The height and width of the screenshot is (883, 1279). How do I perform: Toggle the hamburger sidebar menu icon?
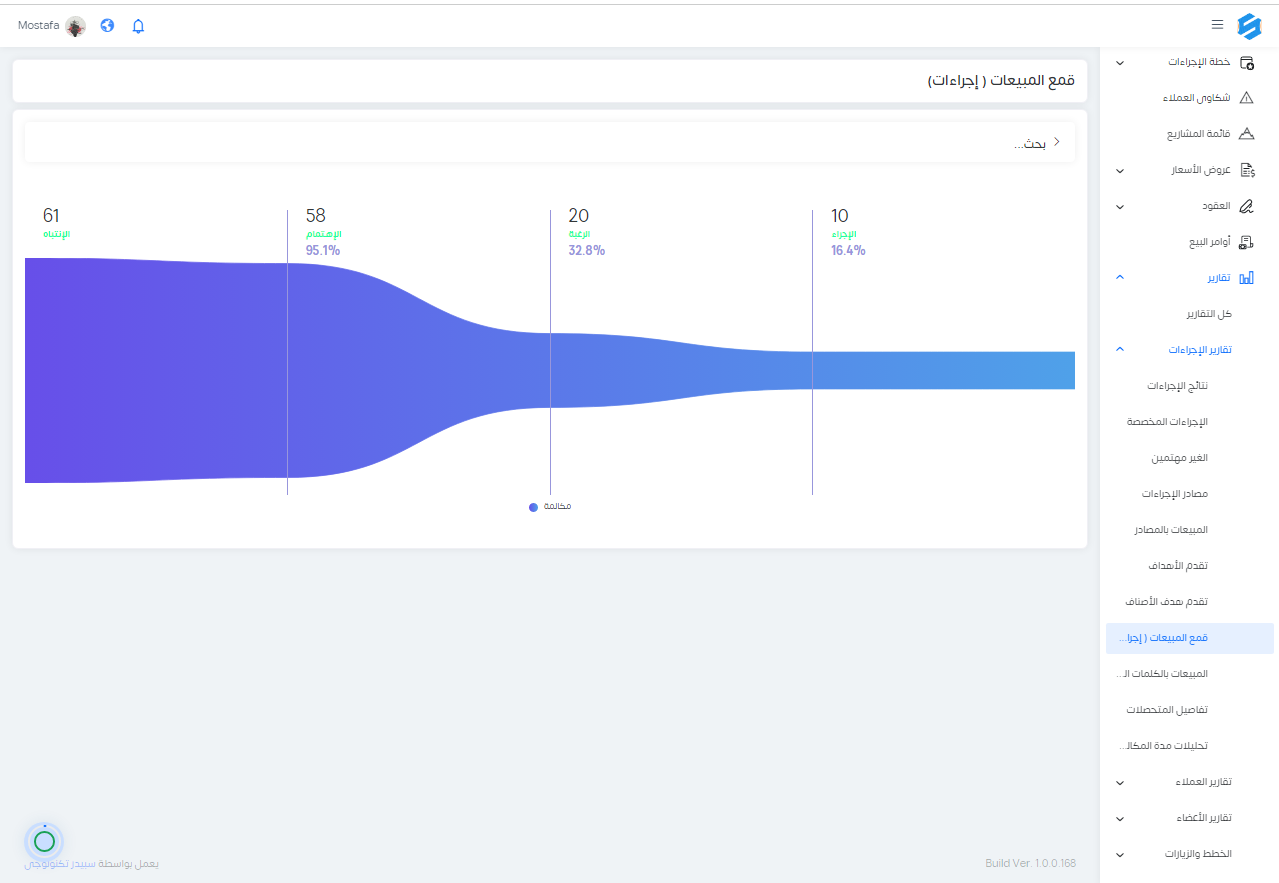[1217, 24]
